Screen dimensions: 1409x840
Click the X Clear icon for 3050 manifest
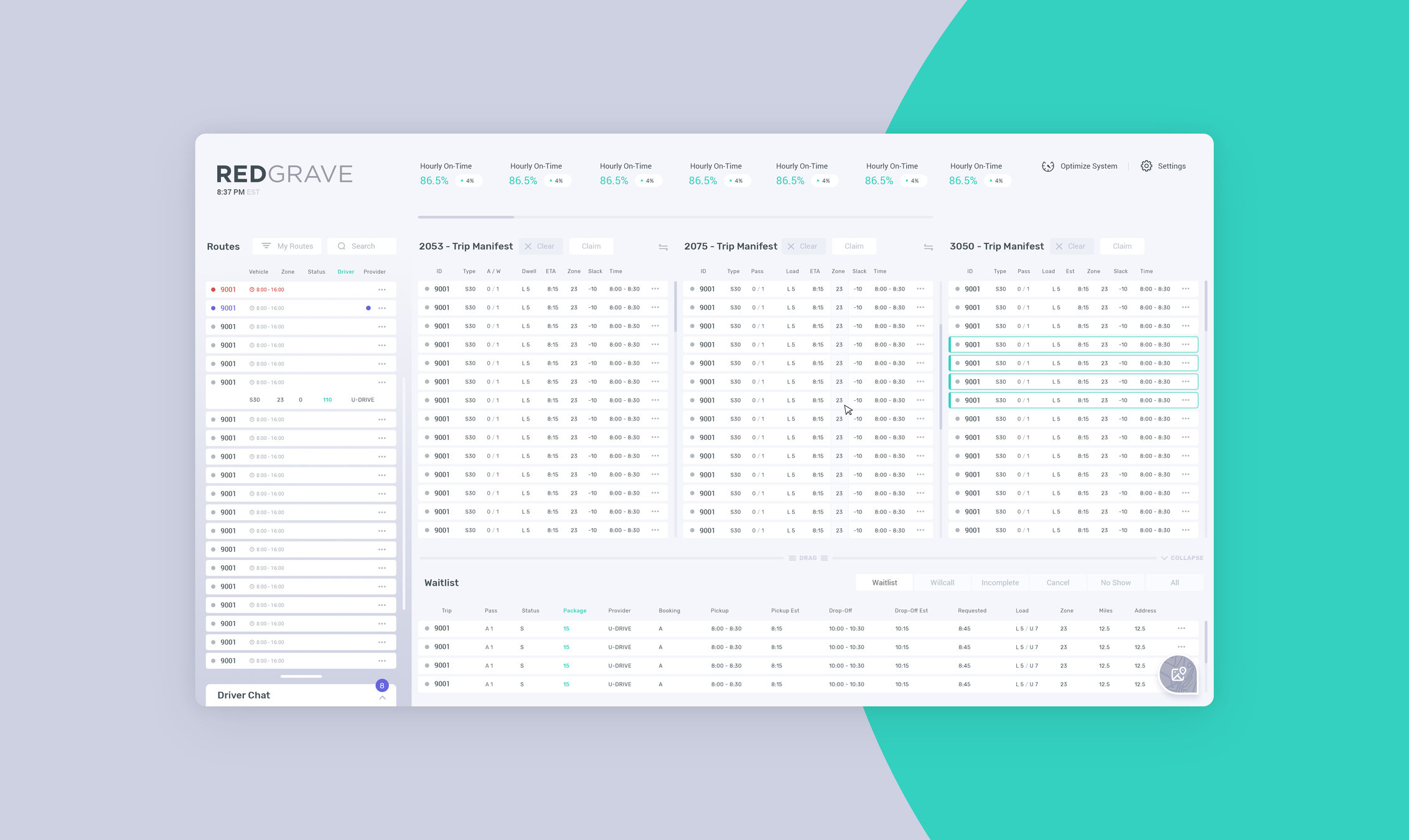click(x=1059, y=246)
